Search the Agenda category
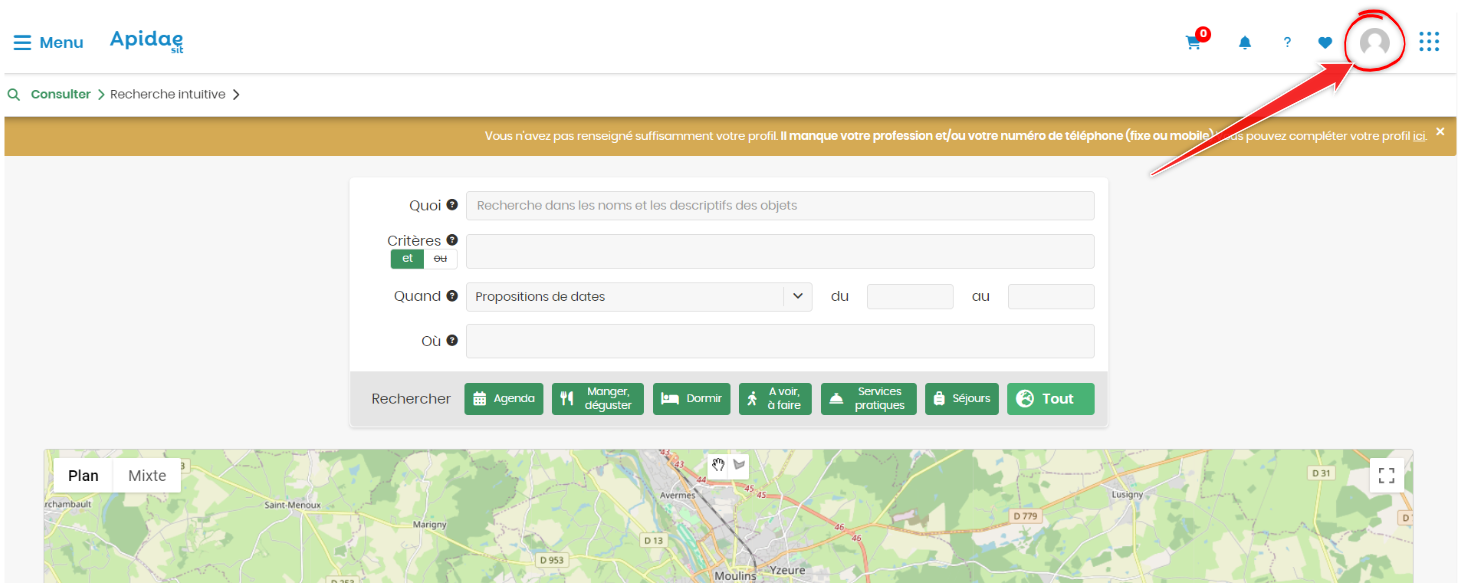 504,399
